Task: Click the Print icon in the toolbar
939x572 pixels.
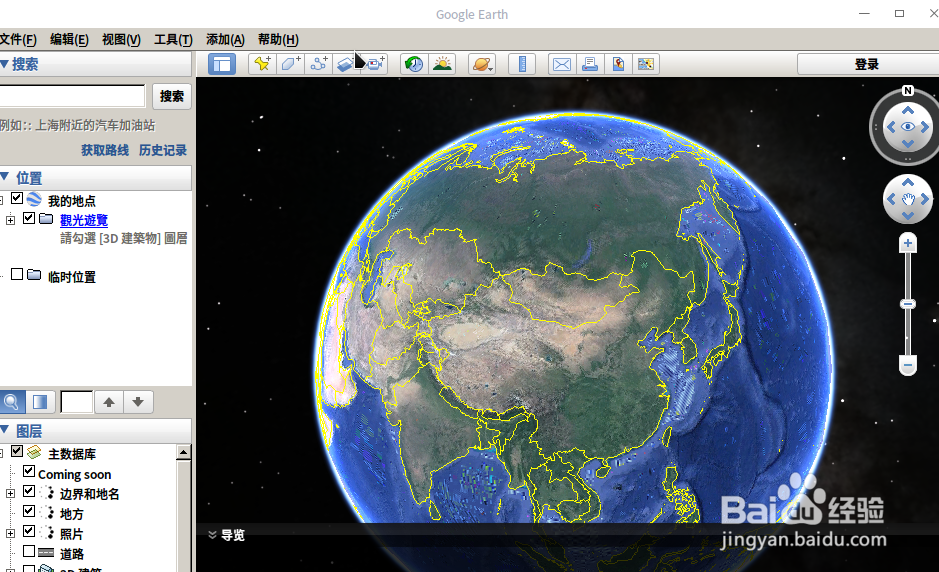Action: click(590, 64)
